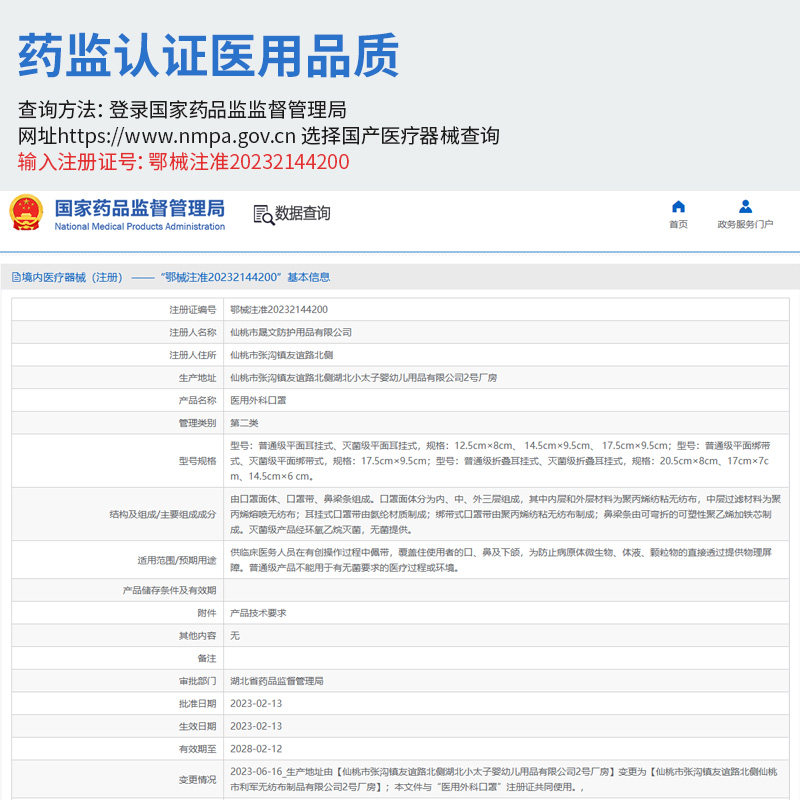Click the 首页 navigation label
Image resolution: width=800 pixels, height=800 pixels.
[678, 224]
